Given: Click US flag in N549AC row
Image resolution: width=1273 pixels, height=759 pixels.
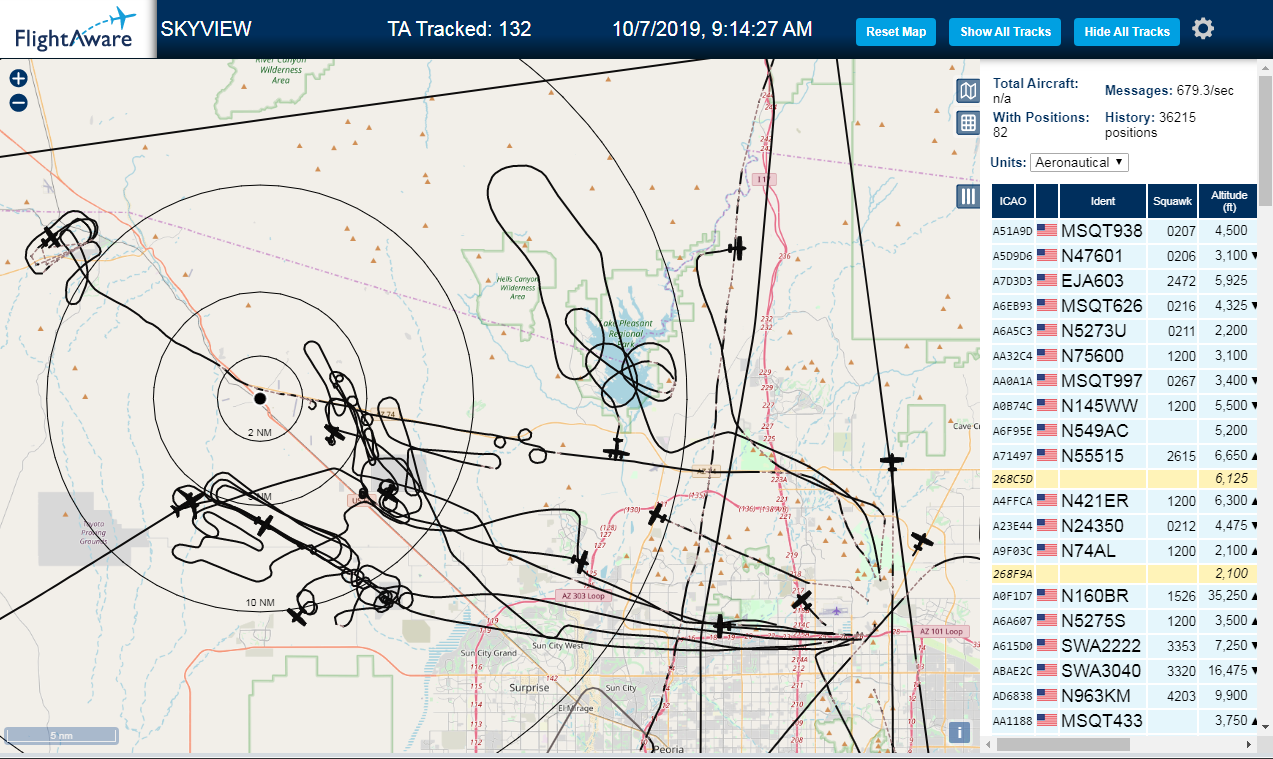Looking at the screenshot, I should pyautogui.click(x=1047, y=430).
